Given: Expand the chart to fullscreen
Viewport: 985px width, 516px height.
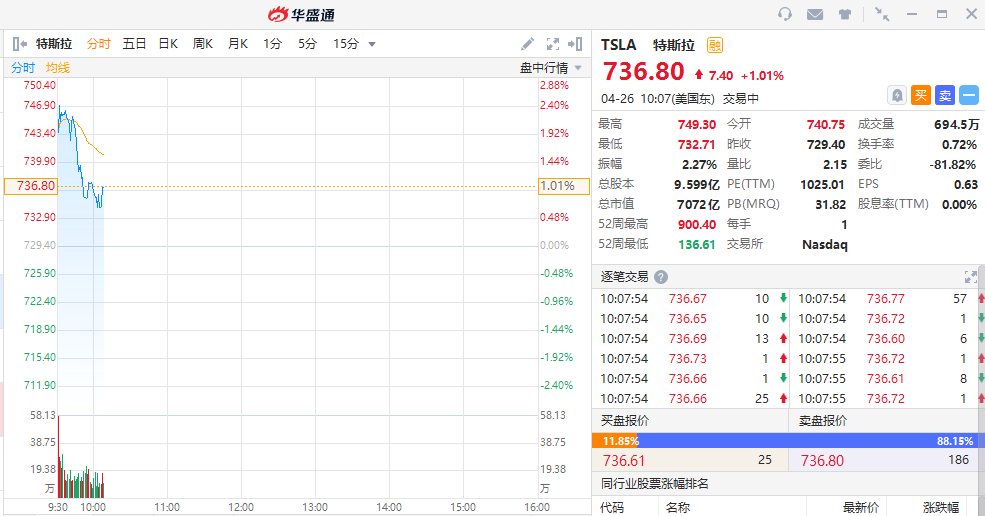Looking at the screenshot, I should point(552,44).
